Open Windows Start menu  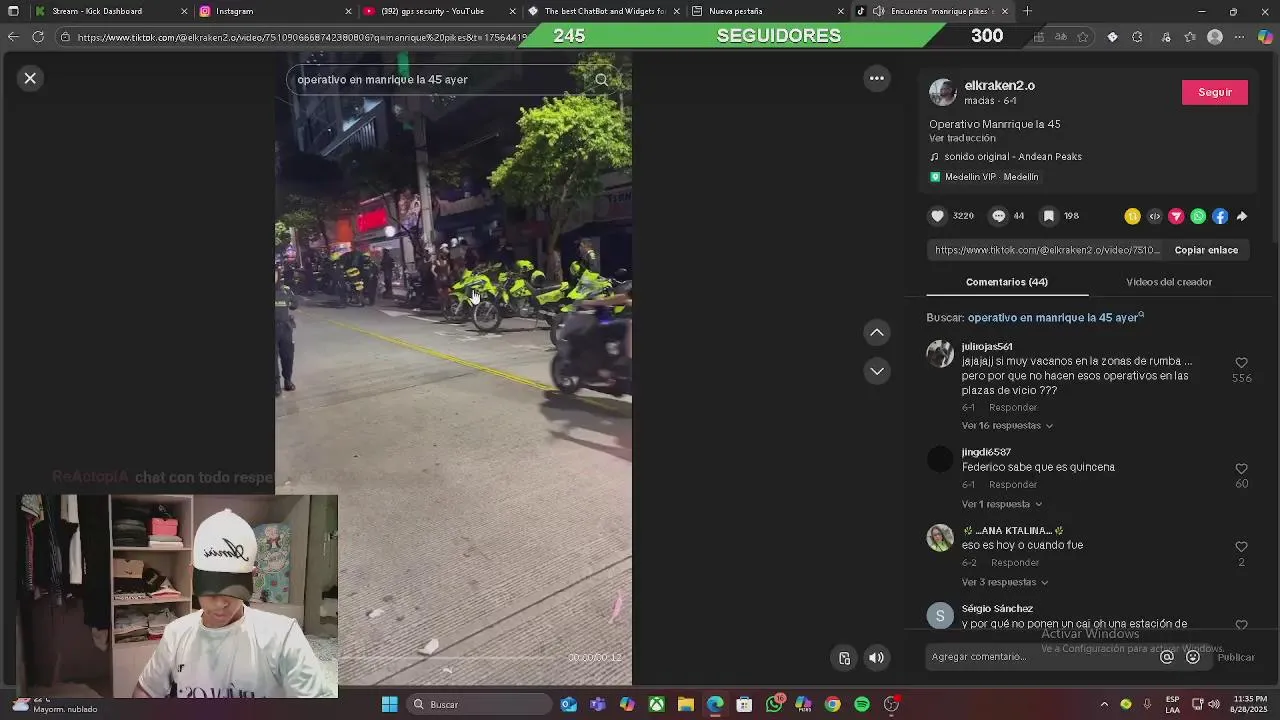pos(390,705)
